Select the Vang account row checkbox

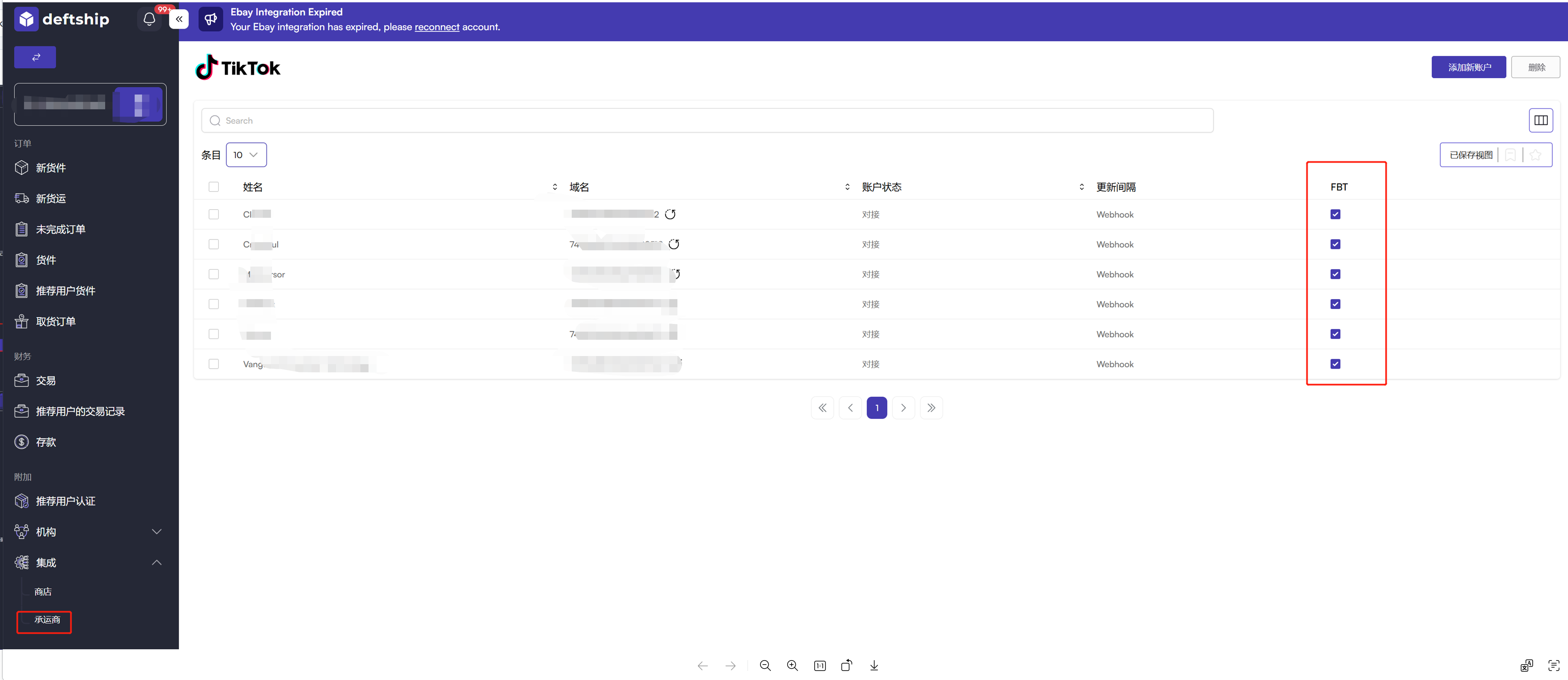coord(214,364)
